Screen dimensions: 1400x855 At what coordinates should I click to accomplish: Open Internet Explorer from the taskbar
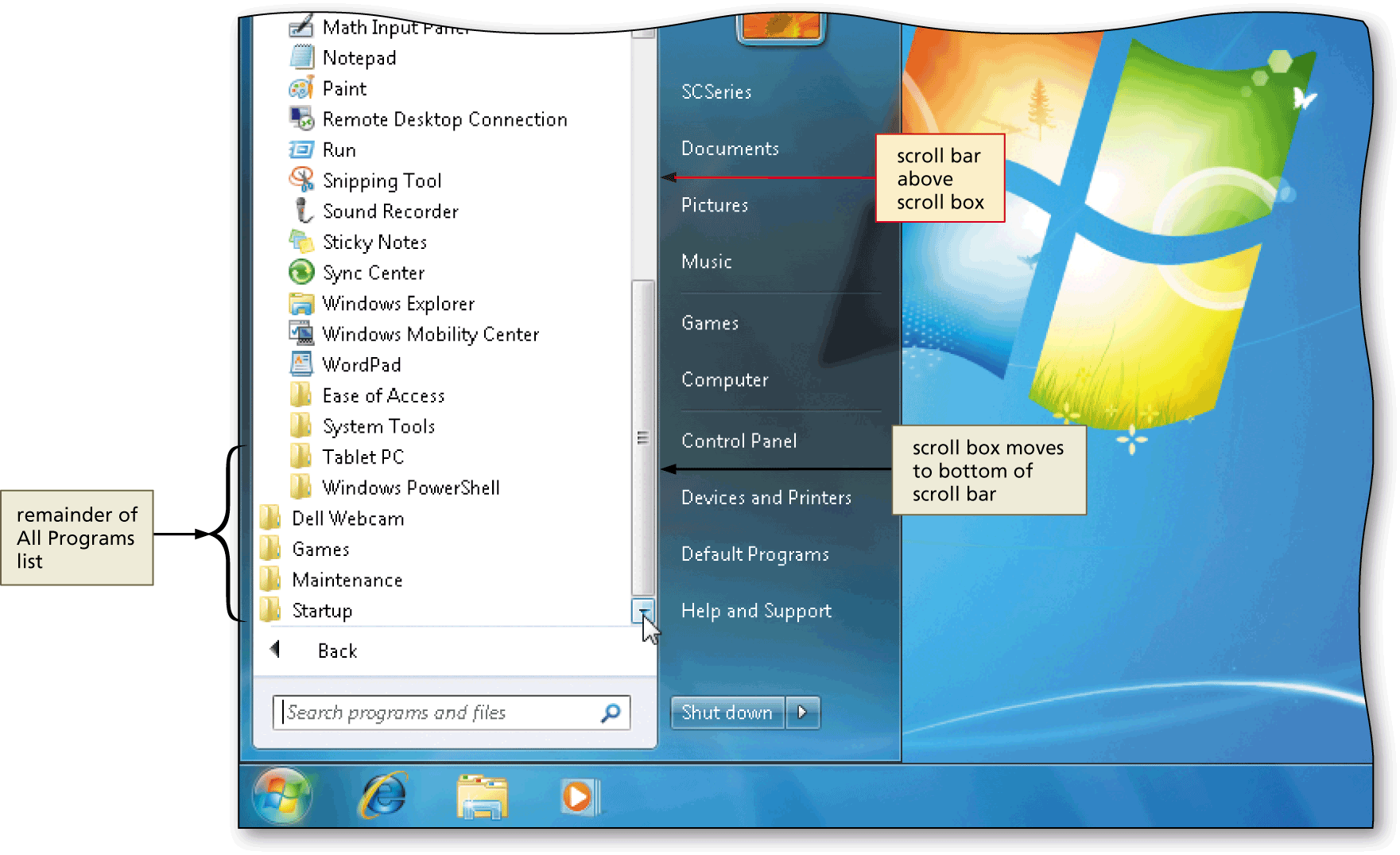pos(384,796)
